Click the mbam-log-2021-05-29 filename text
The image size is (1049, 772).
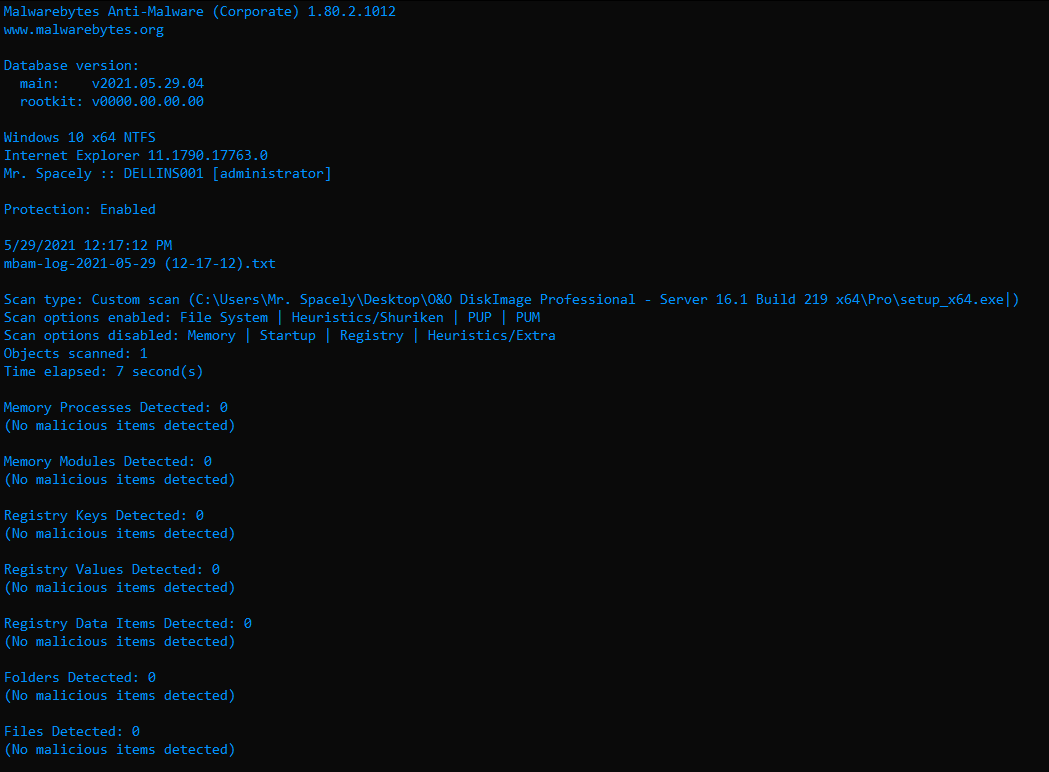click(x=139, y=264)
